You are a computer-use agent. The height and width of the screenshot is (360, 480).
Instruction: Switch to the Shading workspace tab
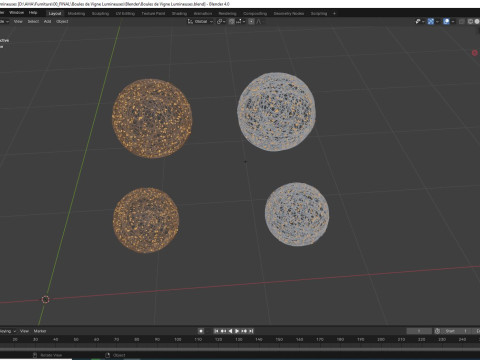179,14
